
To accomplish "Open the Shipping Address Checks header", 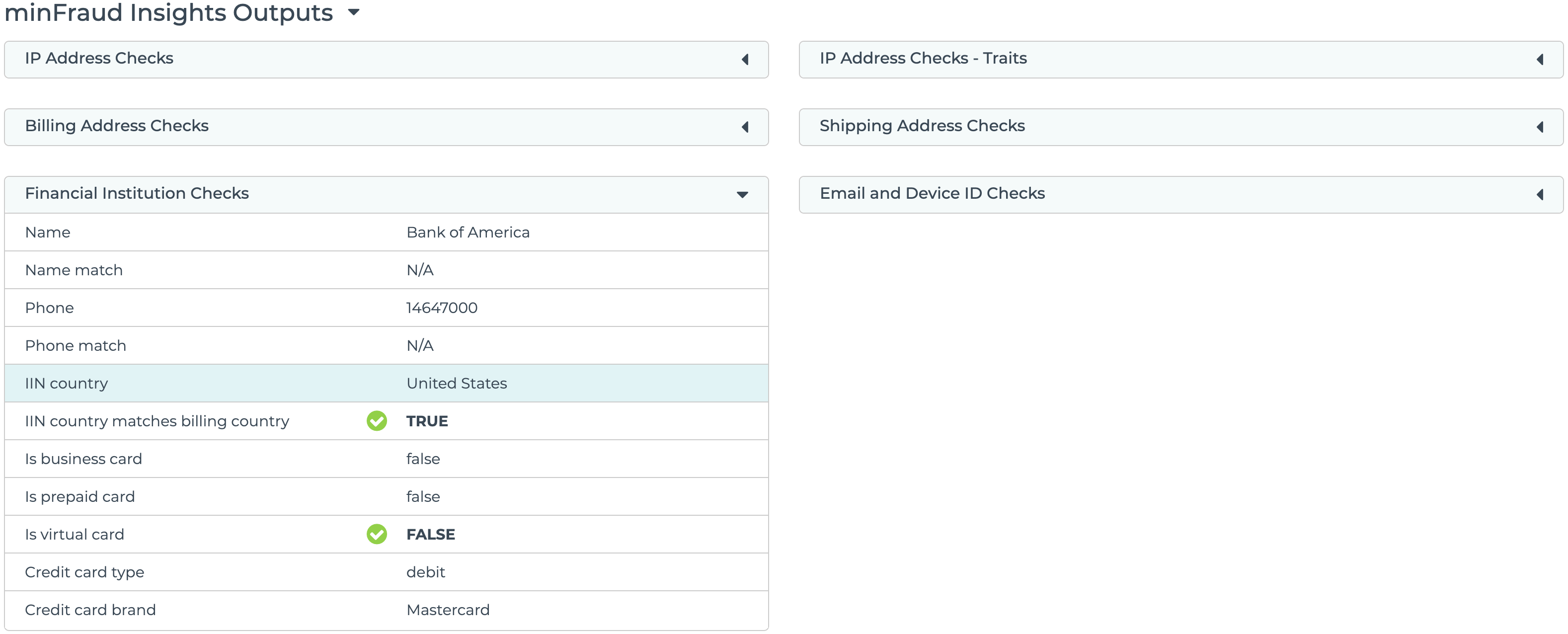I will pyautogui.click(x=922, y=126).
